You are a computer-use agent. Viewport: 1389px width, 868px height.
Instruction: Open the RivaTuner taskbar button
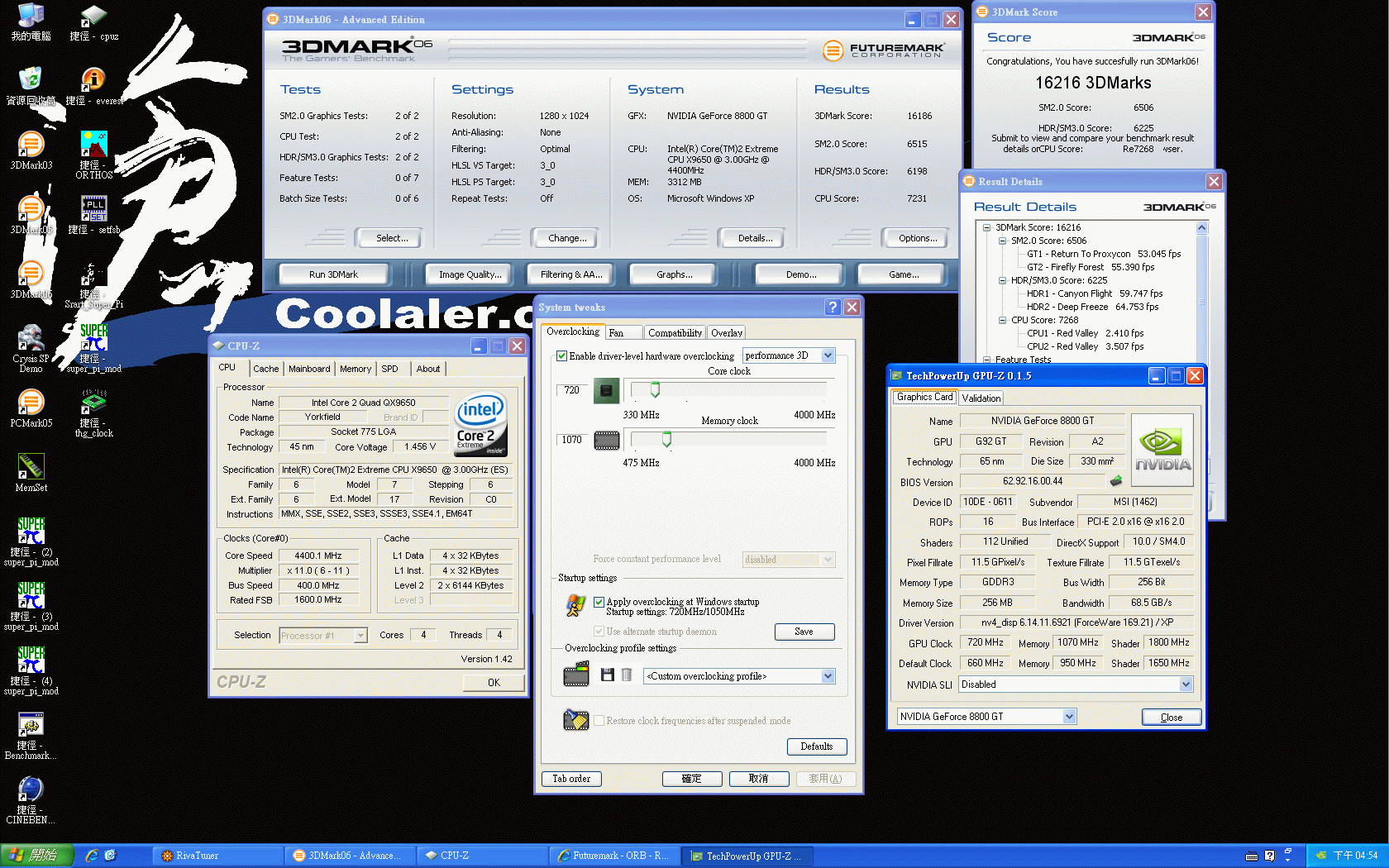point(217,856)
